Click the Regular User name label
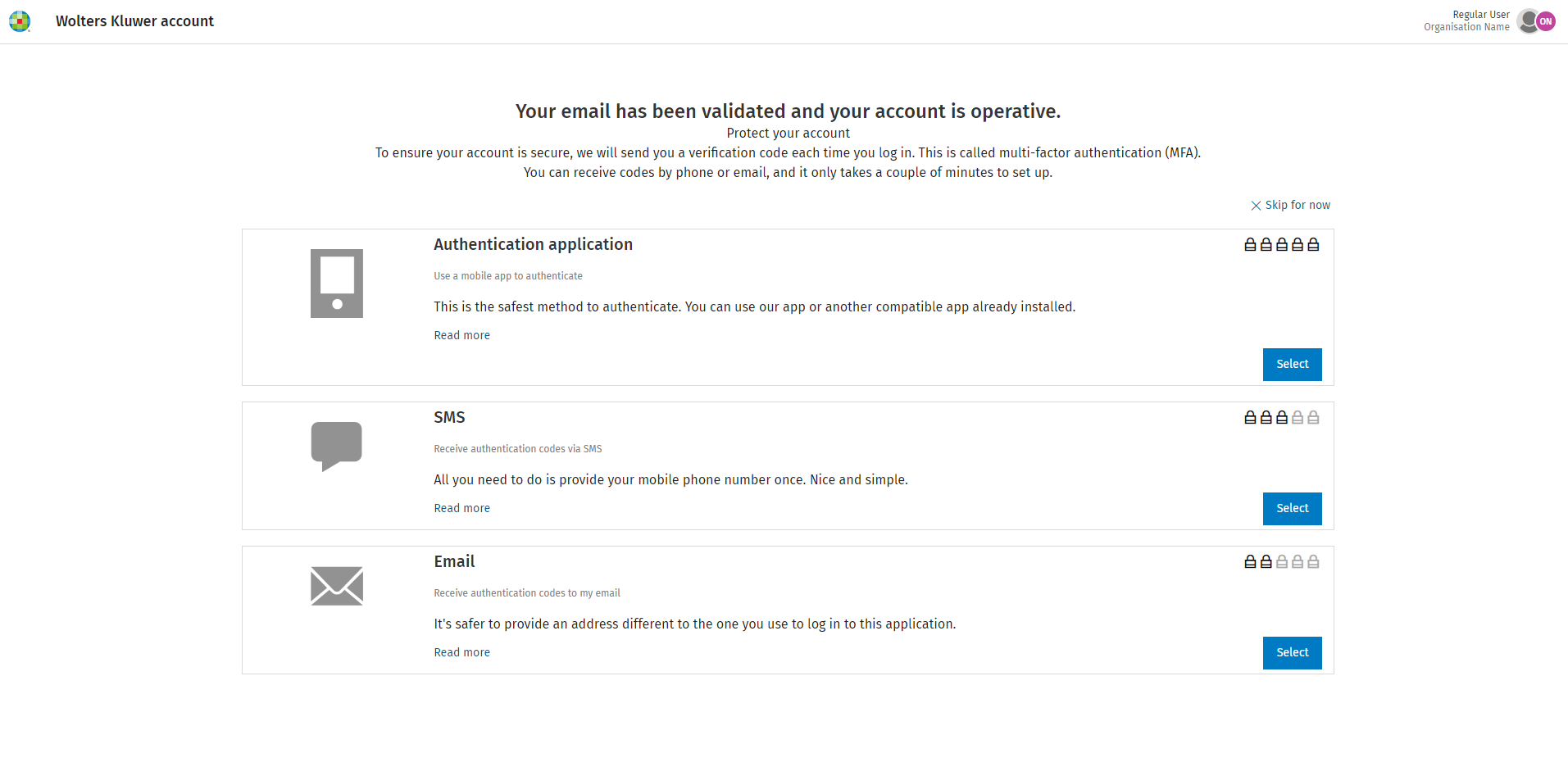Image resolution: width=1568 pixels, height=776 pixels. 1481,15
